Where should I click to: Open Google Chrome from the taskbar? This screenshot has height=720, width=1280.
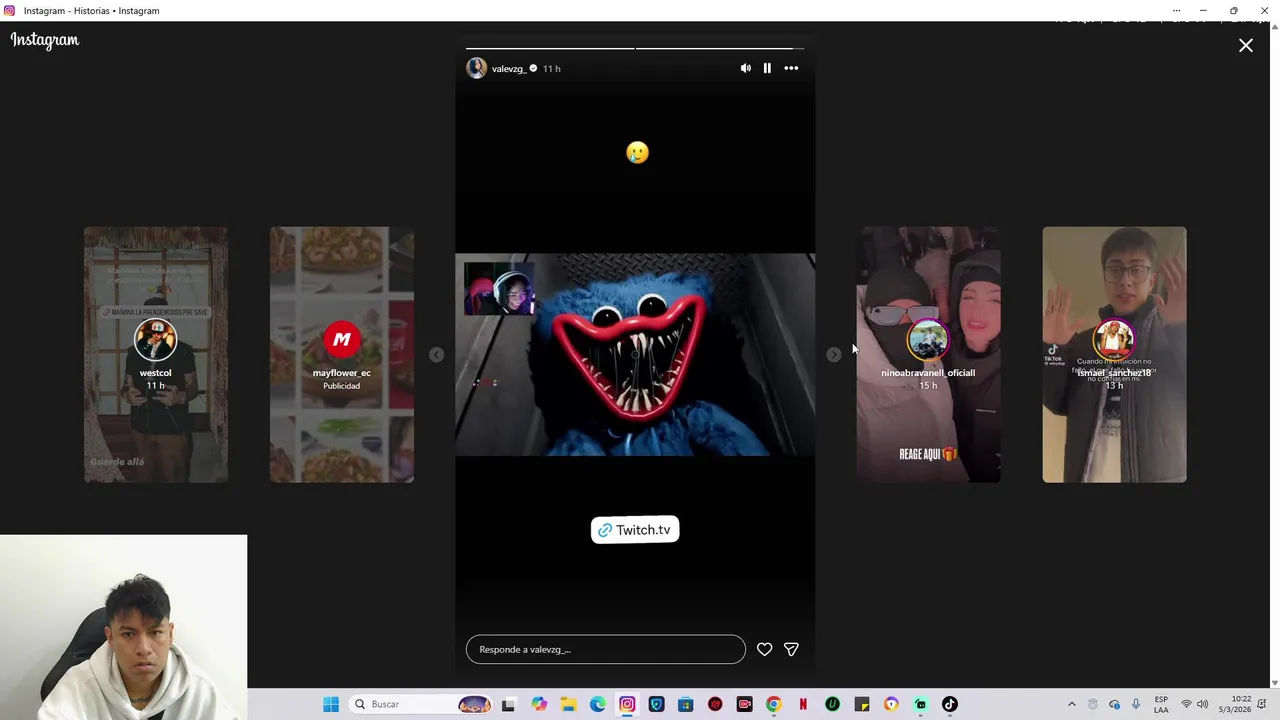tap(773, 704)
